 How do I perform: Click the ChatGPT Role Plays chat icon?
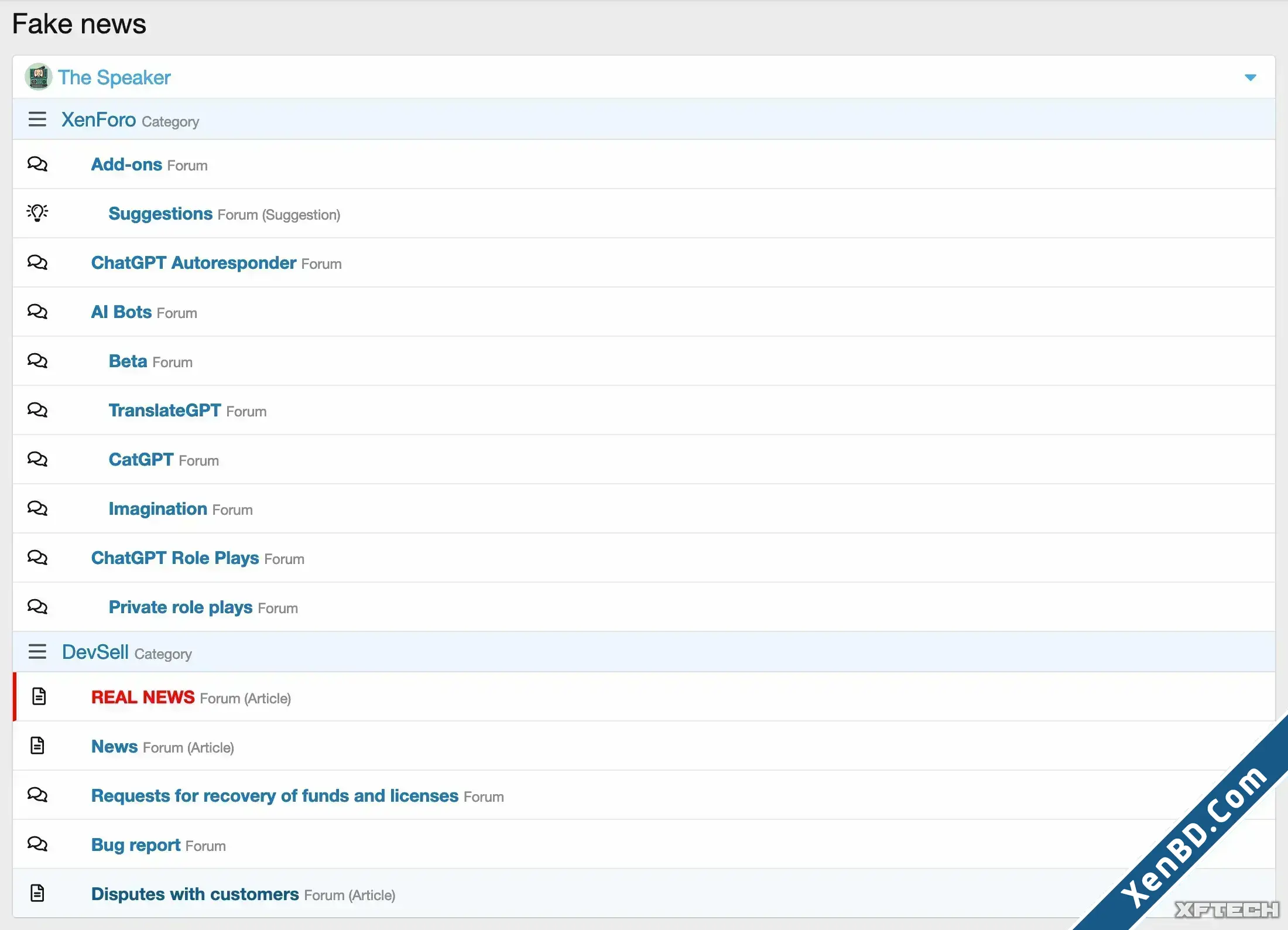coord(37,558)
